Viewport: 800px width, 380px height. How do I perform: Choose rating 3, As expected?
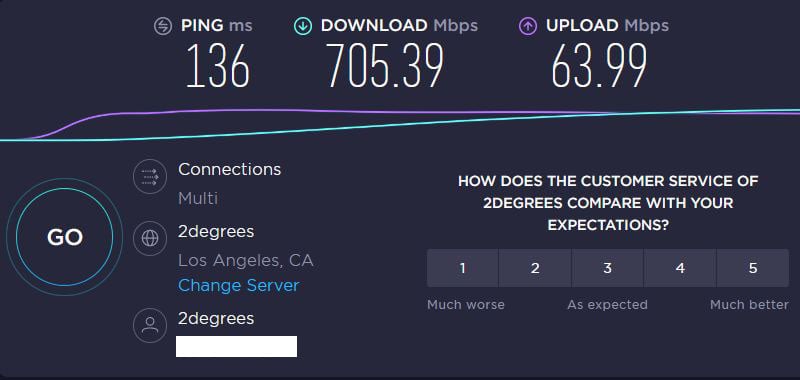[x=608, y=268]
